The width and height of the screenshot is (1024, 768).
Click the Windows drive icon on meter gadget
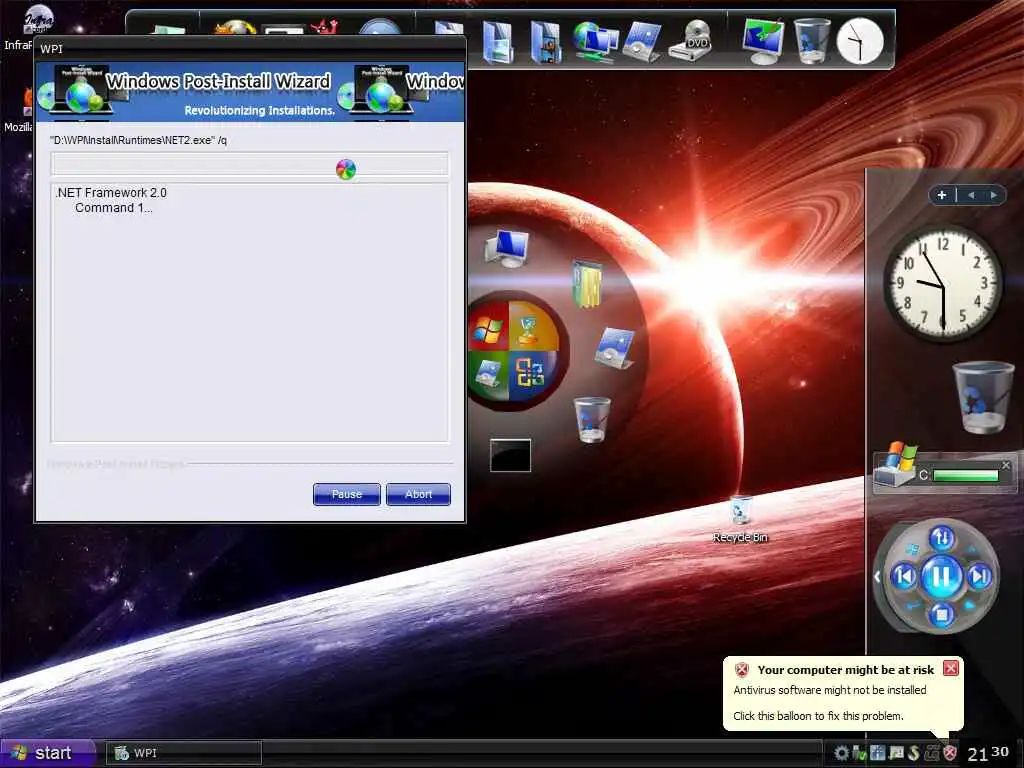point(897,462)
